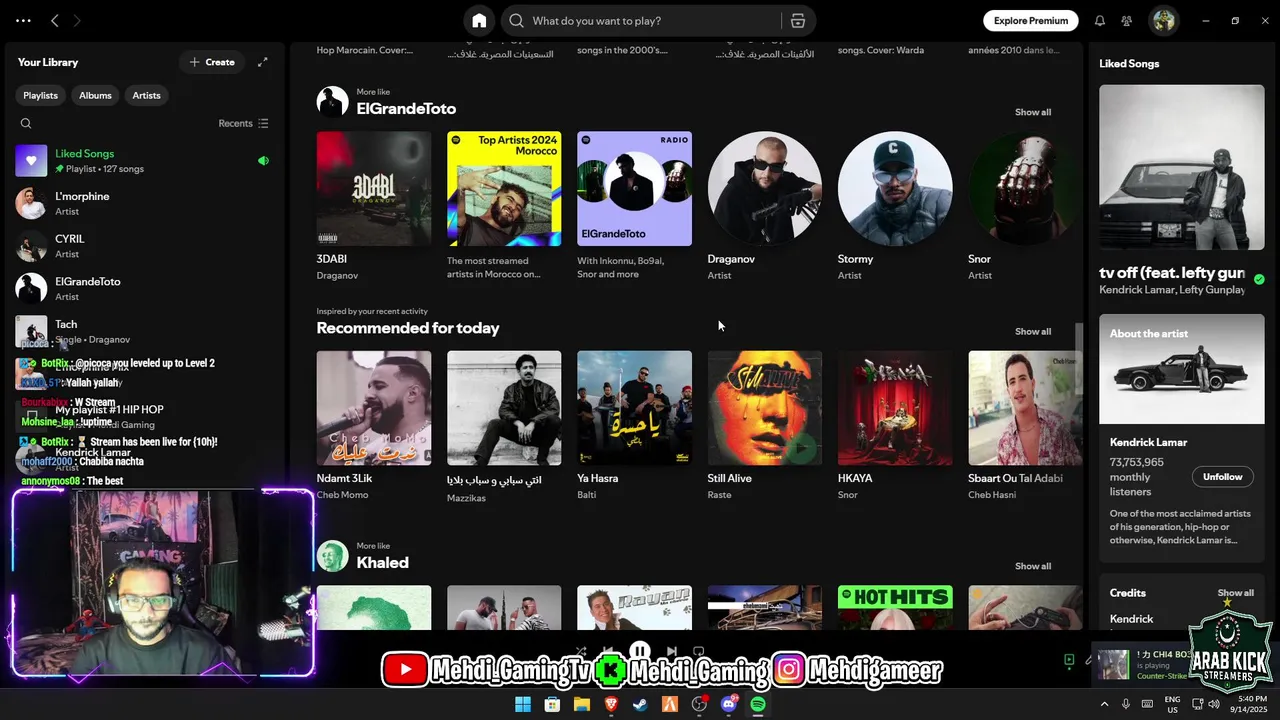The width and height of the screenshot is (1280, 720).
Task: Open the About the artist card image
Action: click(1182, 369)
